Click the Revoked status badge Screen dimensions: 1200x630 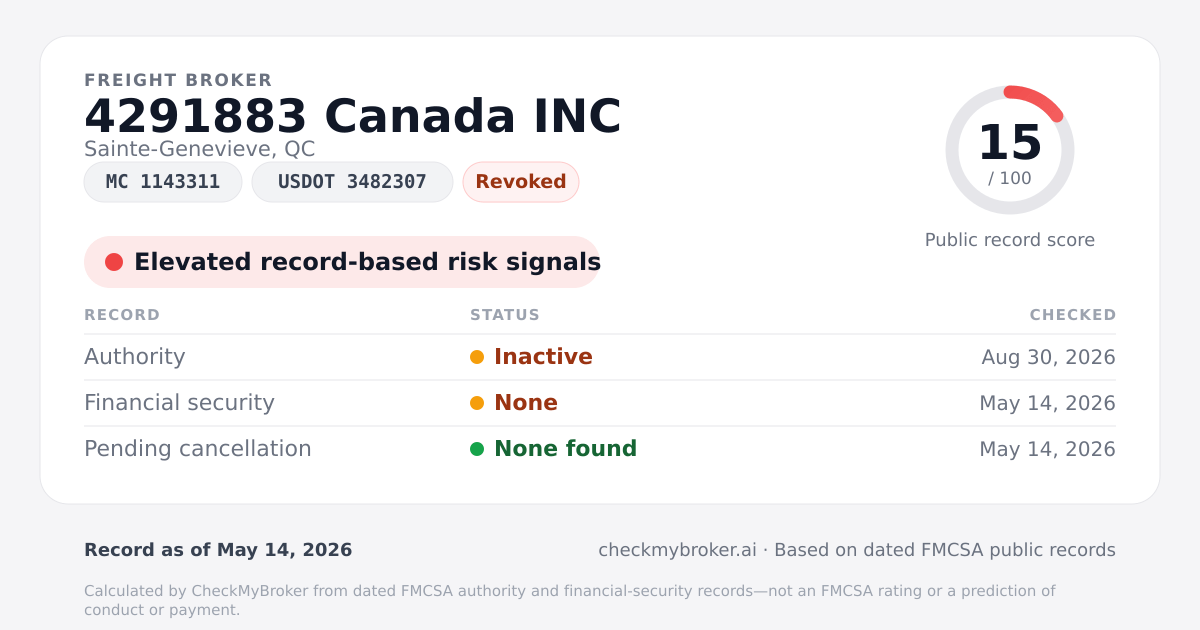[521, 182]
